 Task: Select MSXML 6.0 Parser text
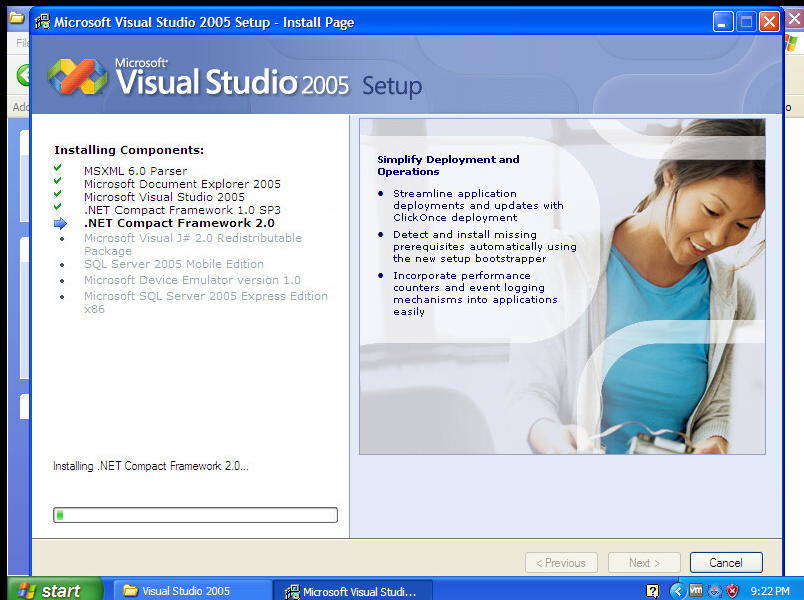135,171
